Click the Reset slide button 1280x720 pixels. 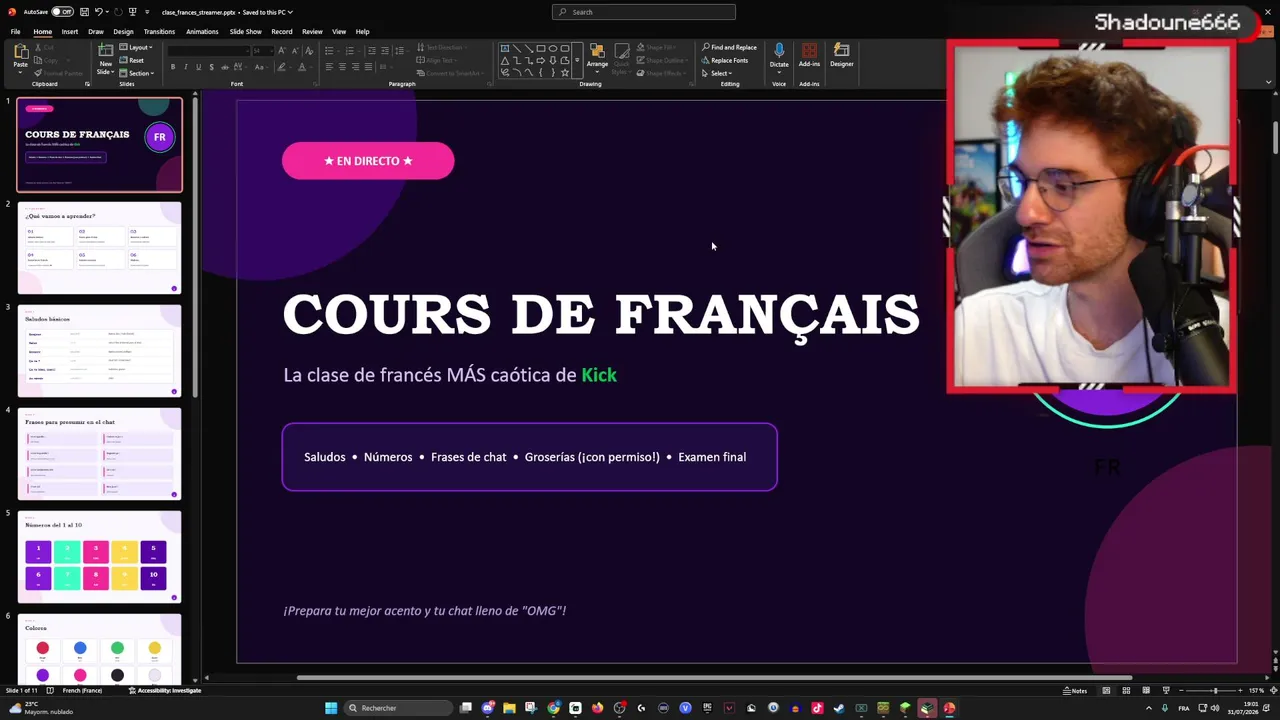click(x=132, y=60)
